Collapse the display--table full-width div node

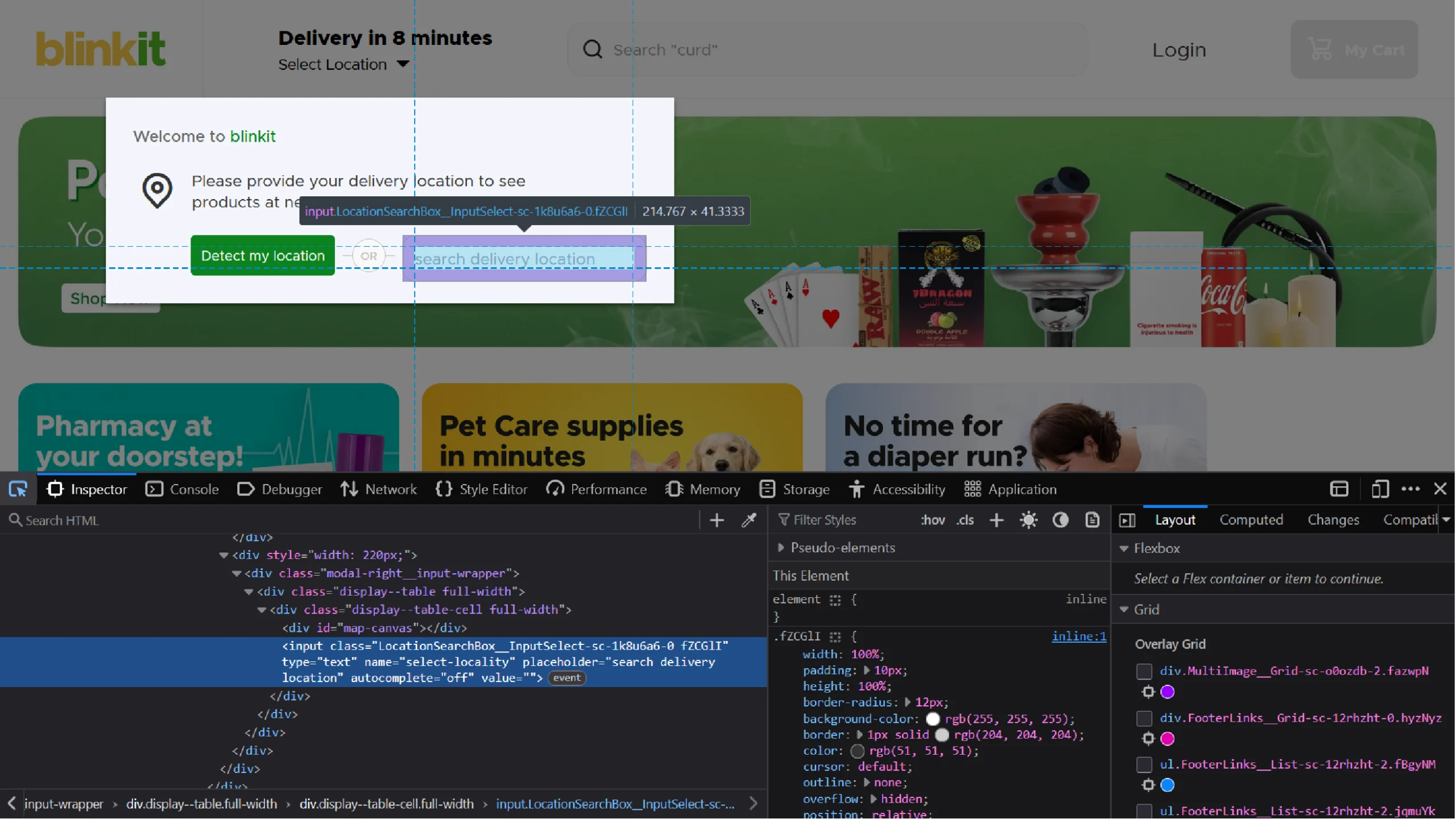point(249,592)
